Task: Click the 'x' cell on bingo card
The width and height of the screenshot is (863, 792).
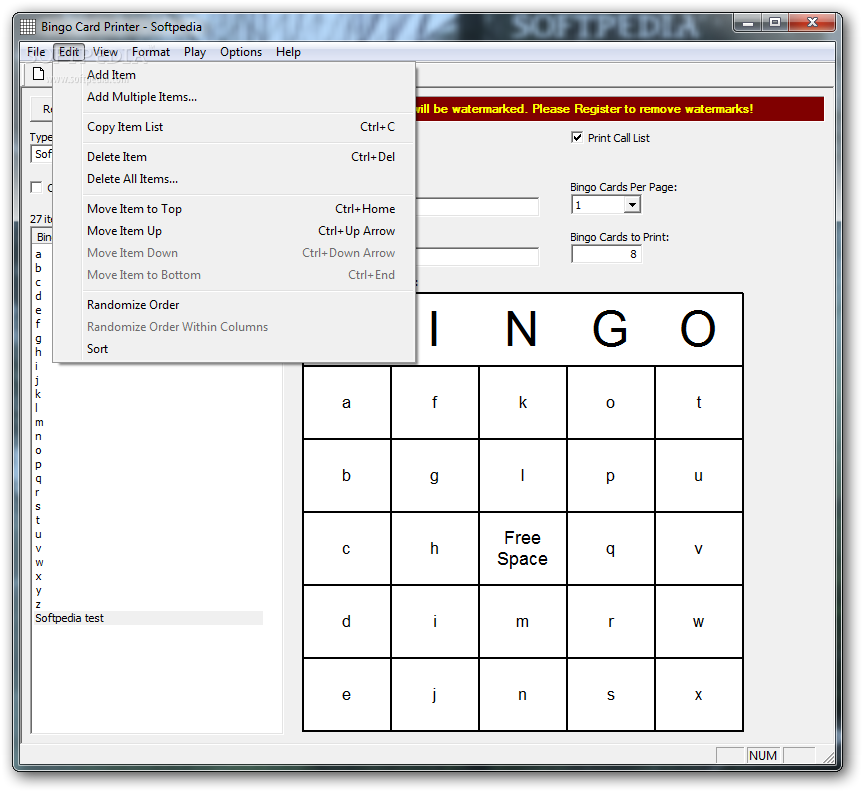Action: pos(699,695)
